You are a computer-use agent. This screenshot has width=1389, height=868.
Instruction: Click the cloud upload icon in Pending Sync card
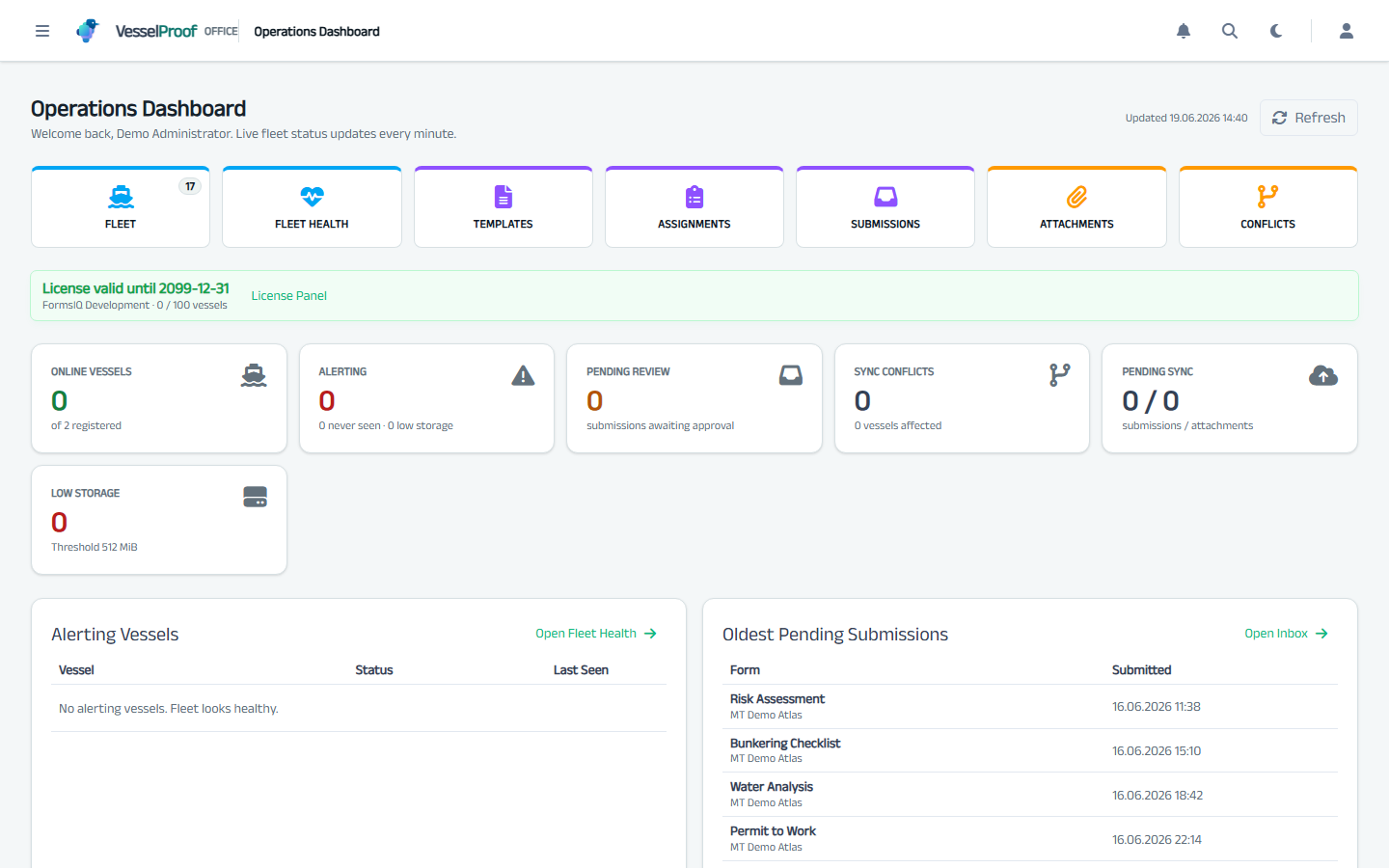[x=1323, y=375]
